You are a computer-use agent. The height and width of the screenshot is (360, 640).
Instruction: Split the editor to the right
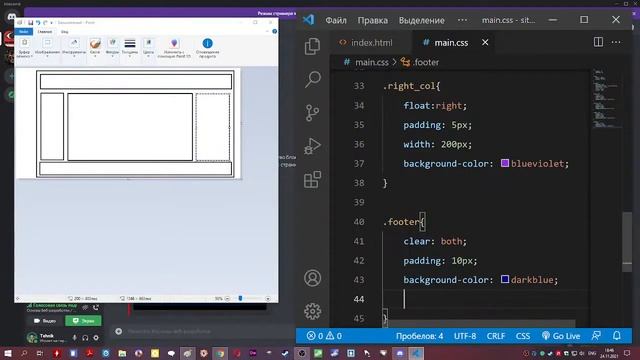tap(598, 42)
